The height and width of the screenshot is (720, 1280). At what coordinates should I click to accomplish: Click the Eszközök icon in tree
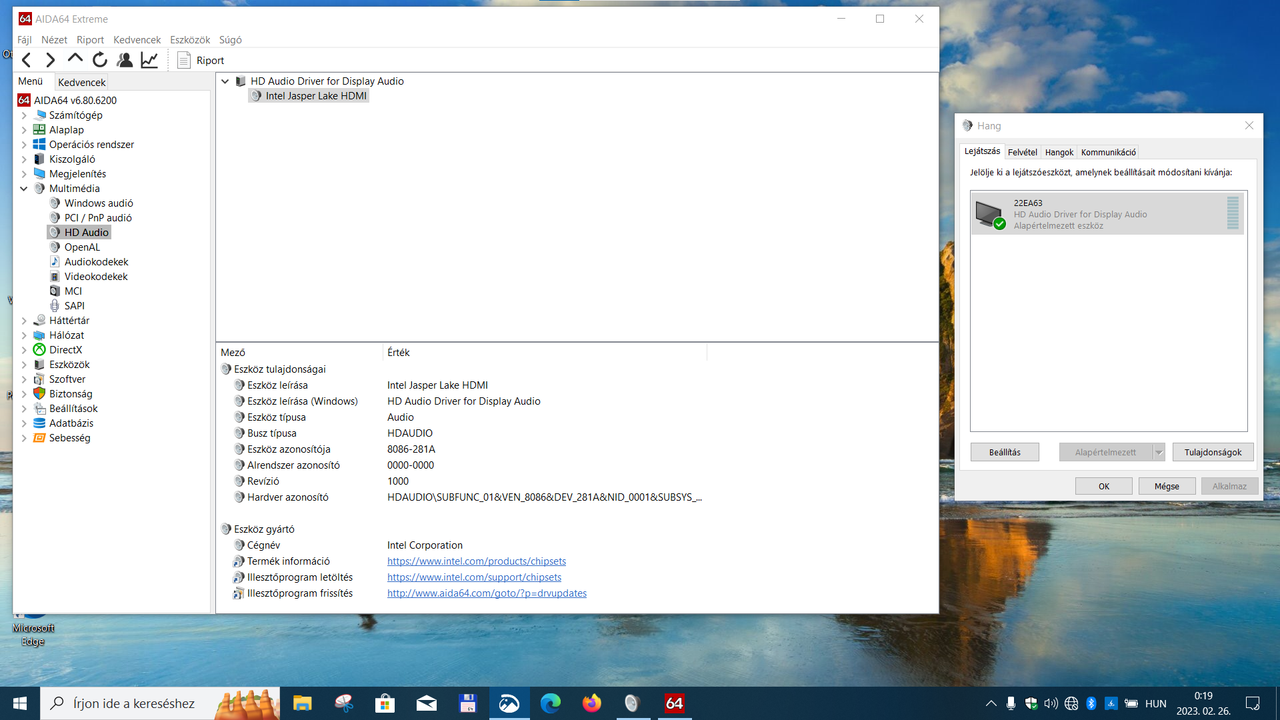click(x=40, y=365)
